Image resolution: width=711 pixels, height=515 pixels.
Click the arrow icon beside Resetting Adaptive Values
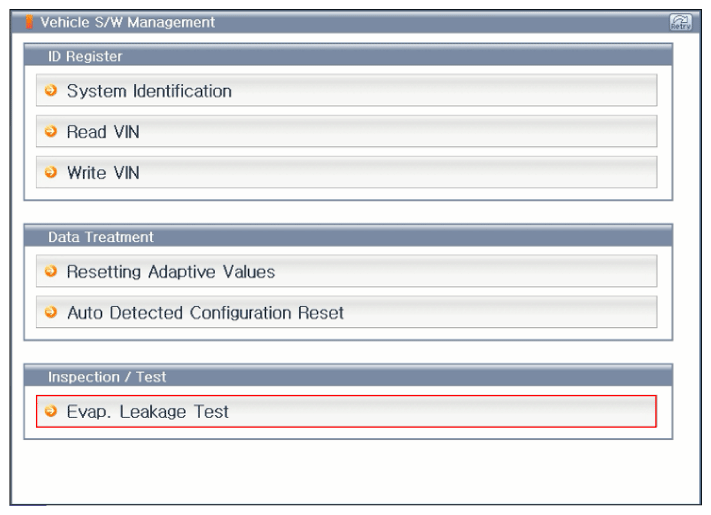coord(51,271)
